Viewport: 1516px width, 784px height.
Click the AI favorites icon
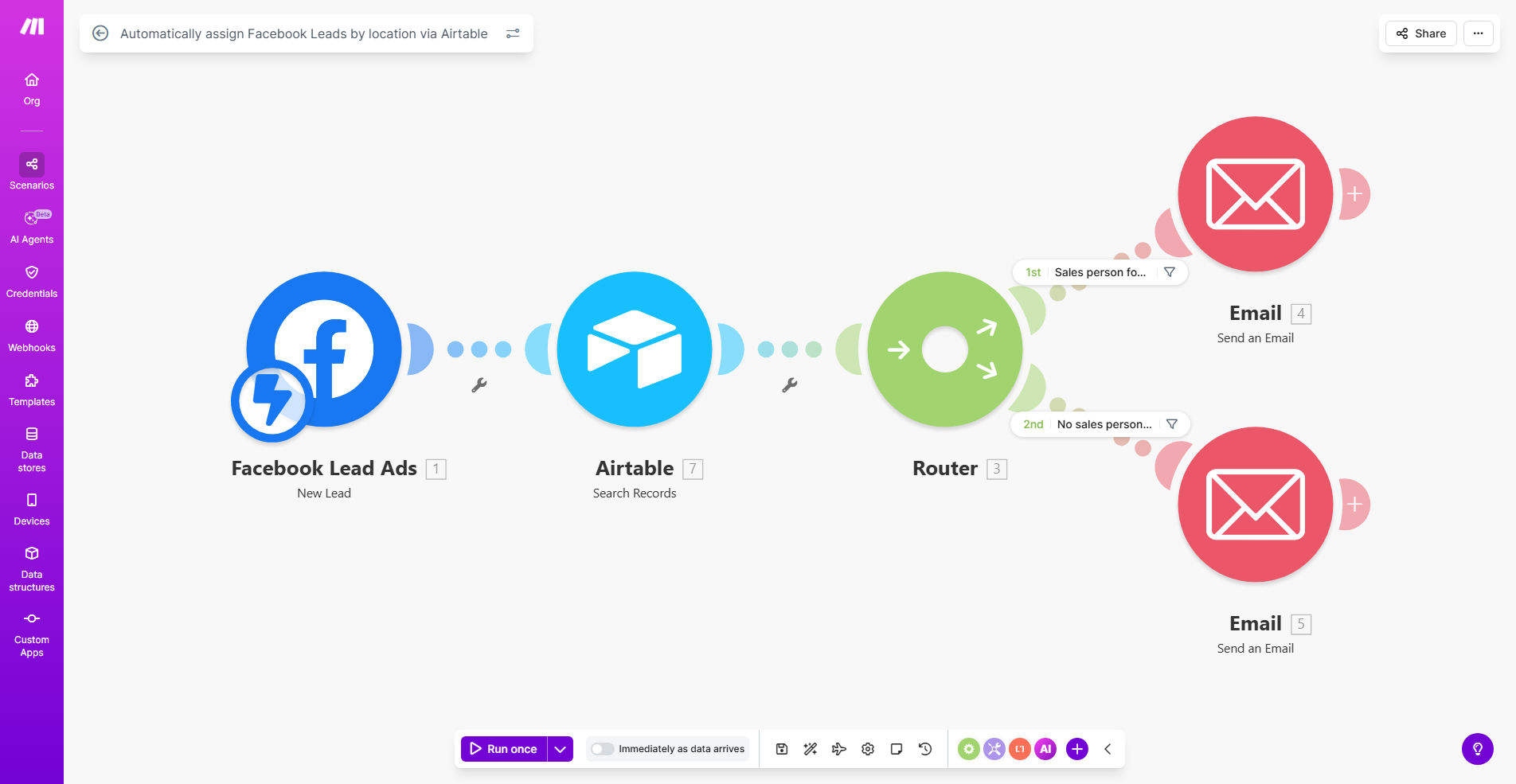coord(1045,749)
